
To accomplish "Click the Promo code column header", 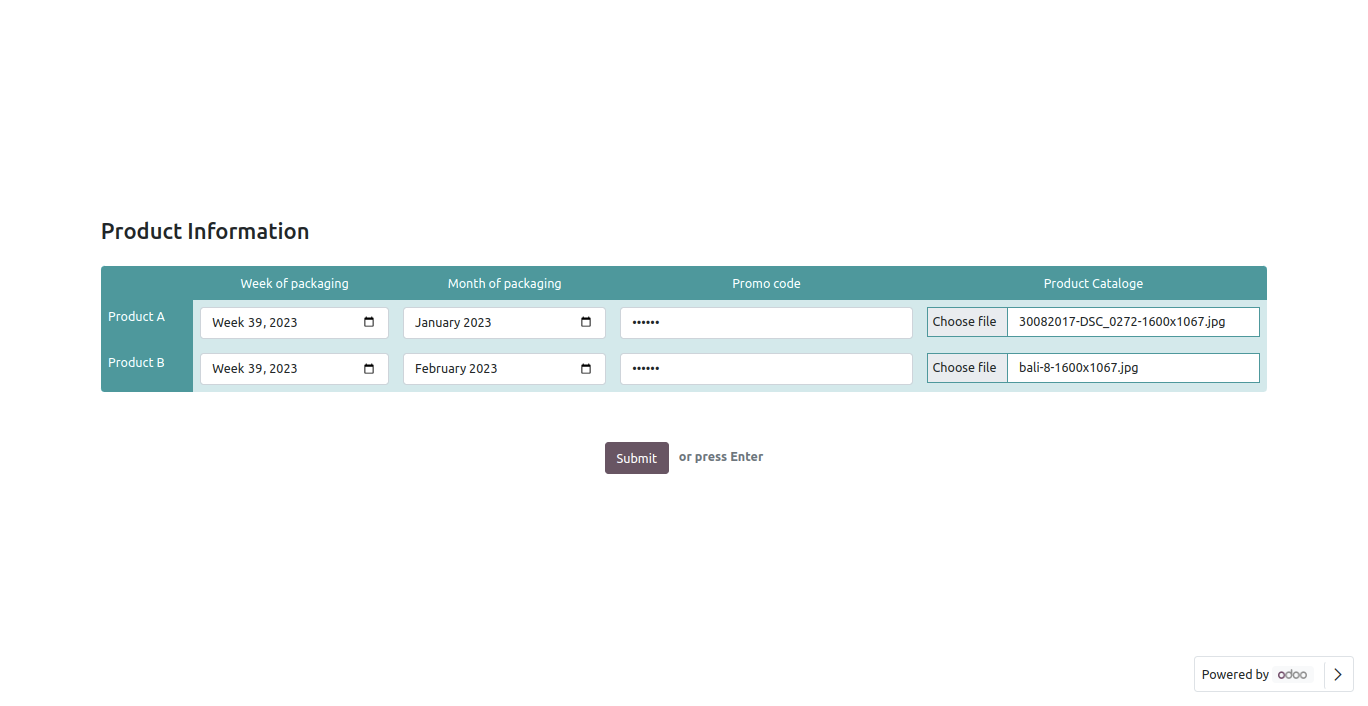I will coord(766,284).
